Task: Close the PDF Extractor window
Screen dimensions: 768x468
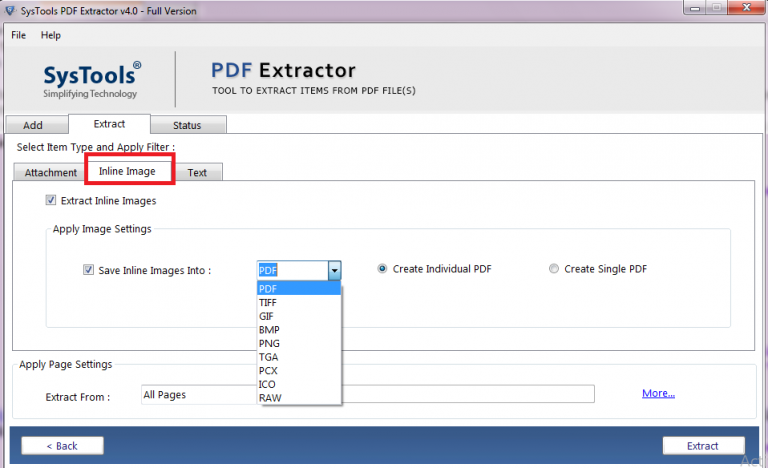Action: point(746,7)
